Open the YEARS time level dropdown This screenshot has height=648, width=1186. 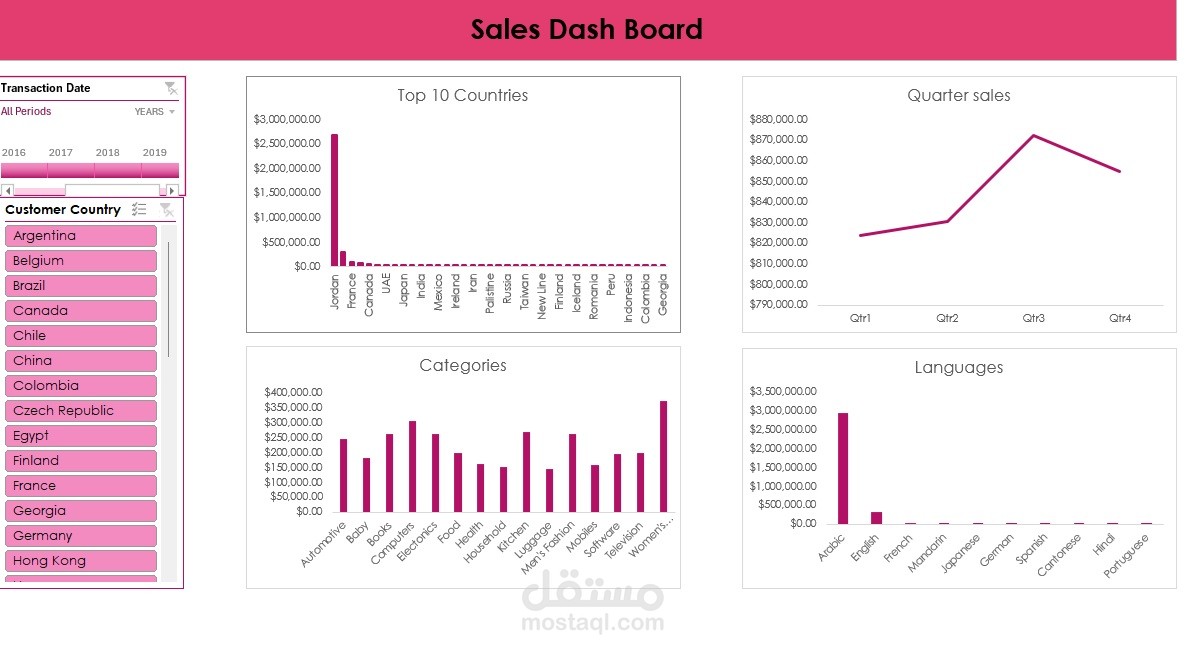point(155,111)
